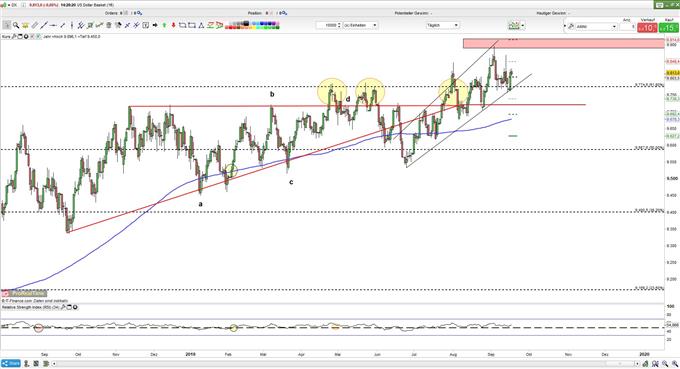Select the green up arrow marker
The width and height of the screenshot is (680, 369).
pos(164,26)
